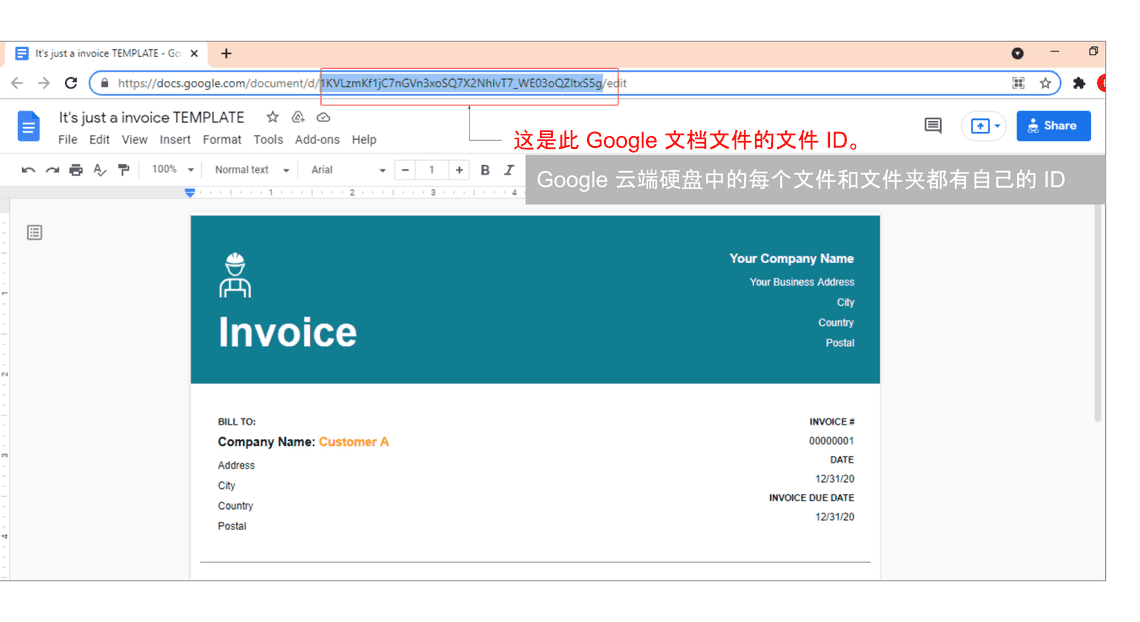Print the document using the printer icon
This screenshot has height=622, width=1140.
76,170
